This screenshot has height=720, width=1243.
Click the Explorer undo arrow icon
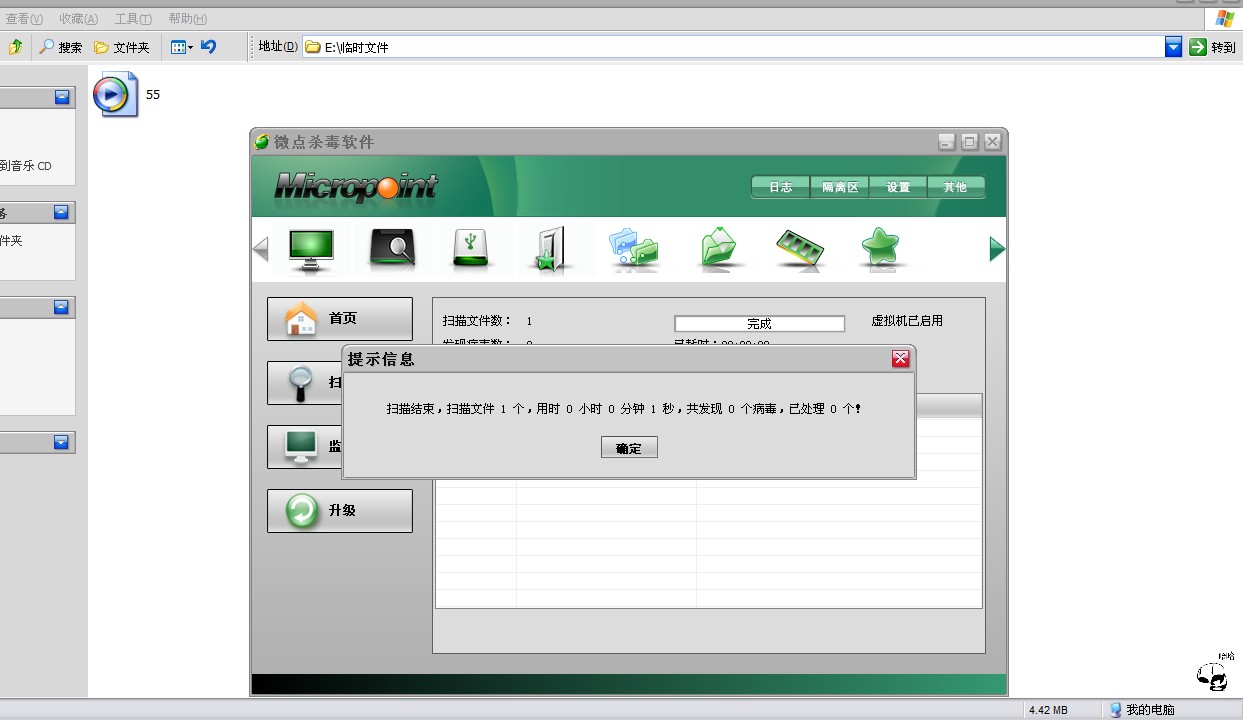pyautogui.click(x=208, y=46)
